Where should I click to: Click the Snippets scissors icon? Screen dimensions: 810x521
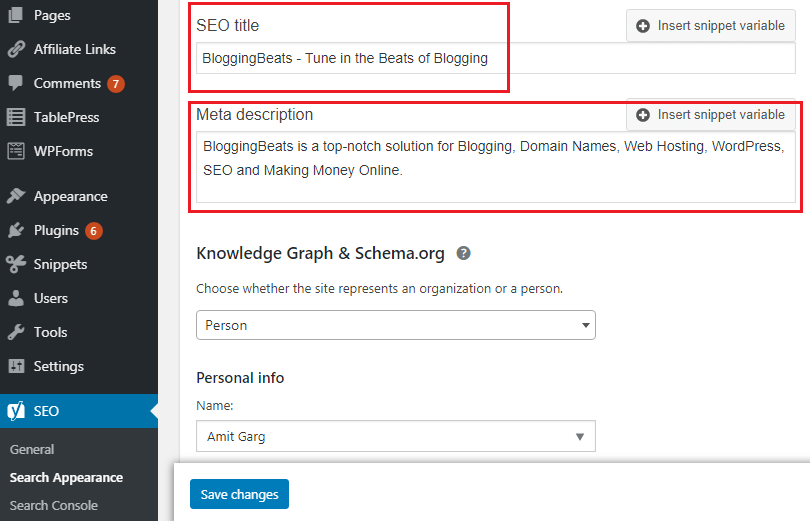tap(16, 264)
